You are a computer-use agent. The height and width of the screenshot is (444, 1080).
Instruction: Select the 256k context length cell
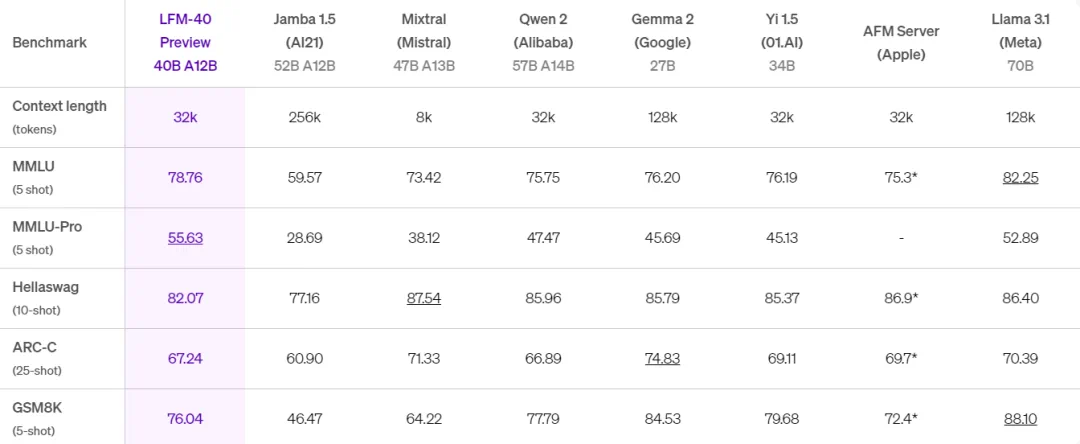(305, 117)
